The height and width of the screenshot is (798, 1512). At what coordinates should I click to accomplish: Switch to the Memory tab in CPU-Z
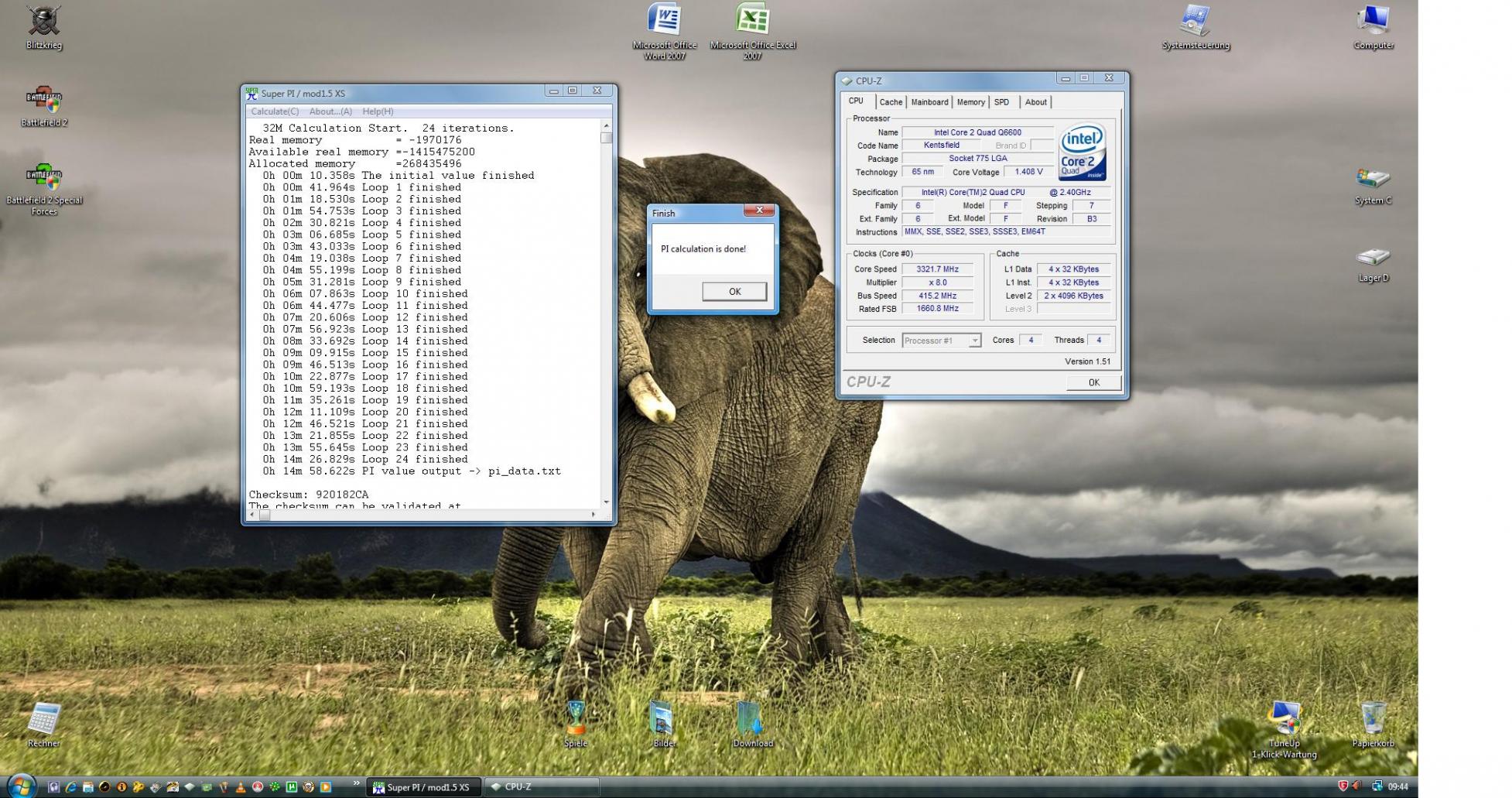(x=970, y=102)
